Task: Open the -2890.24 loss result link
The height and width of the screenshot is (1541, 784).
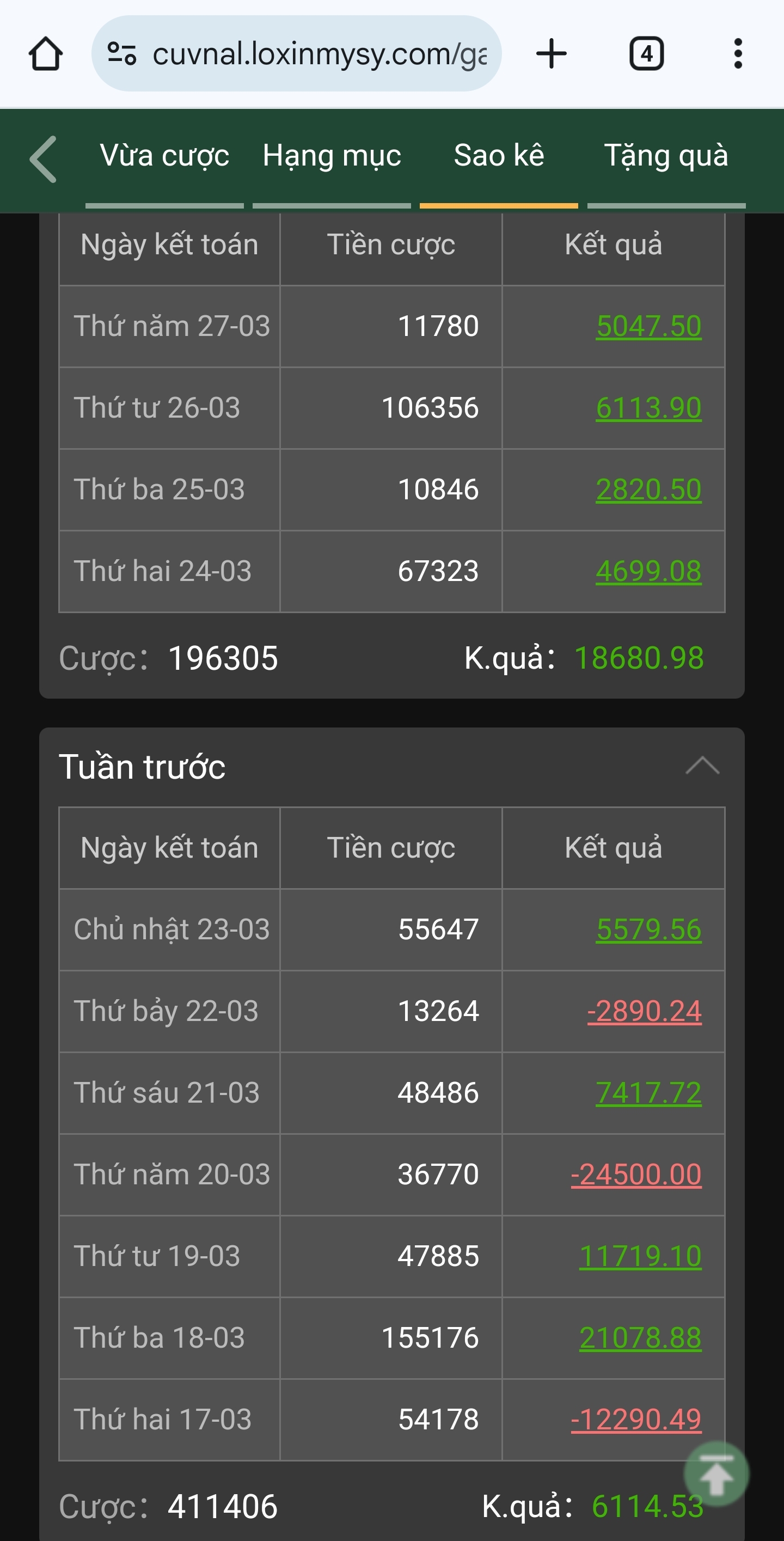Action: tap(644, 1011)
